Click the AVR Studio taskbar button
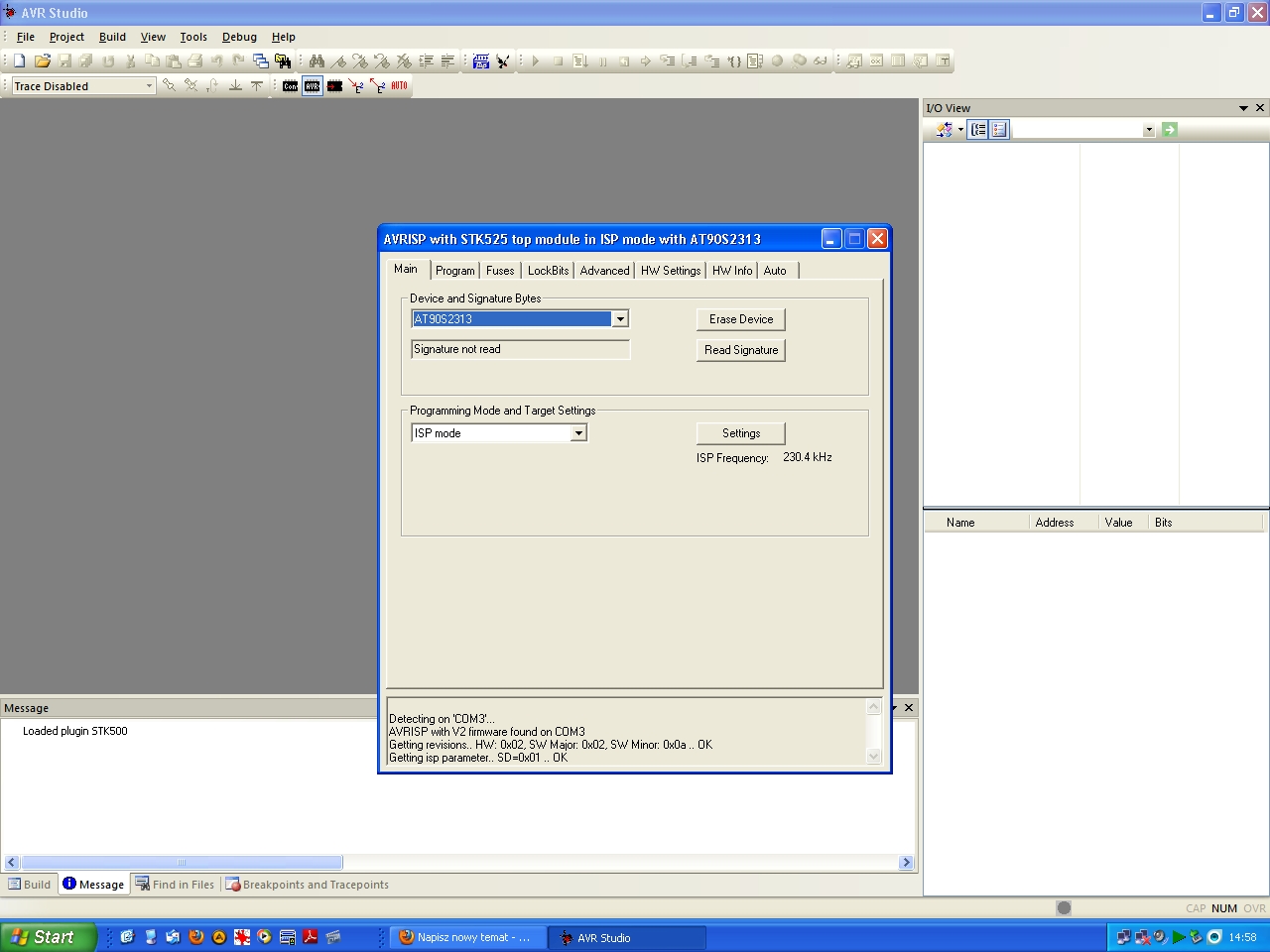The height and width of the screenshot is (952, 1270). pyautogui.click(x=629, y=937)
